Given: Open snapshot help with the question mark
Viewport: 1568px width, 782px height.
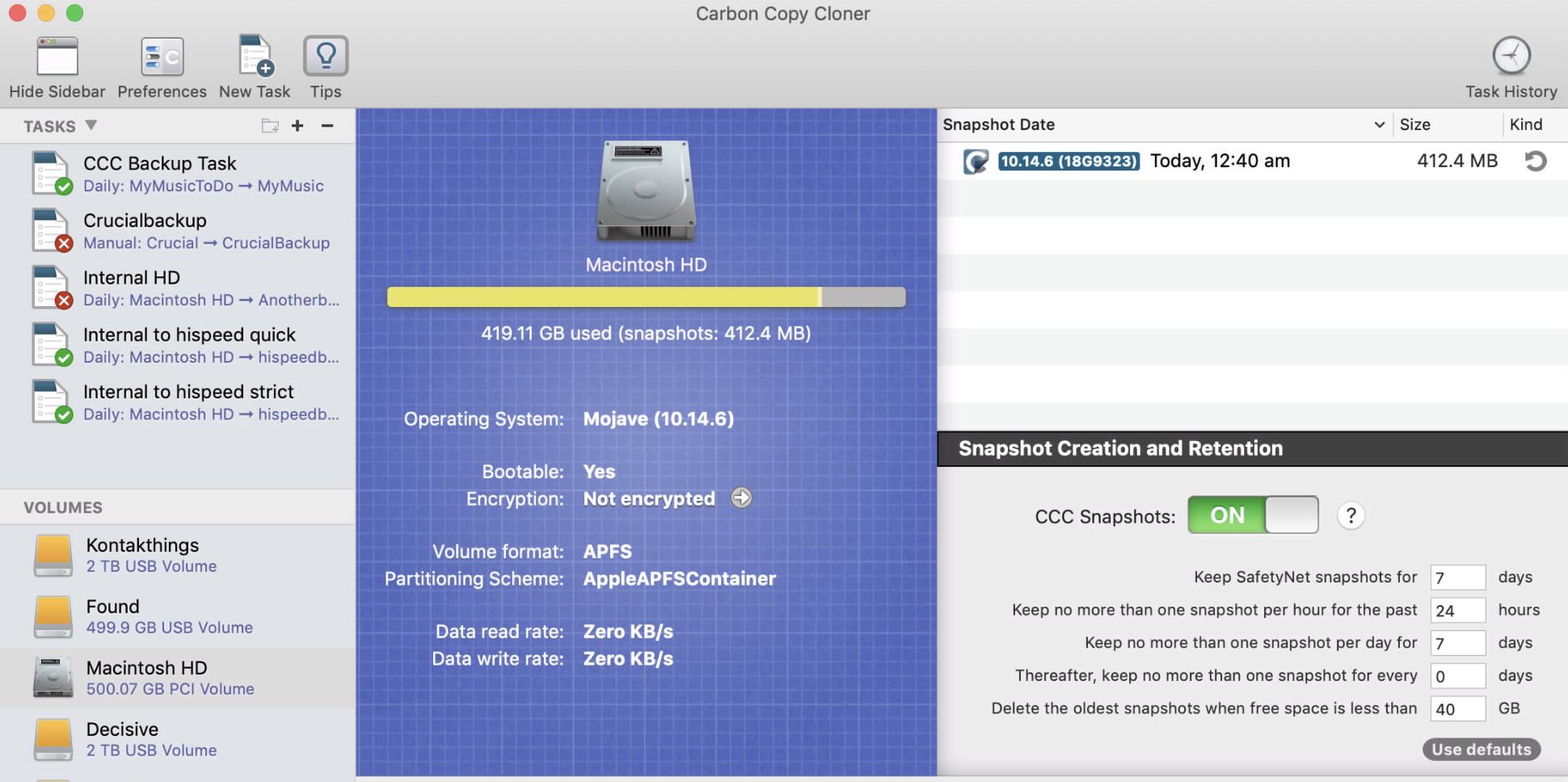Looking at the screenshot, I should 1351,515.
